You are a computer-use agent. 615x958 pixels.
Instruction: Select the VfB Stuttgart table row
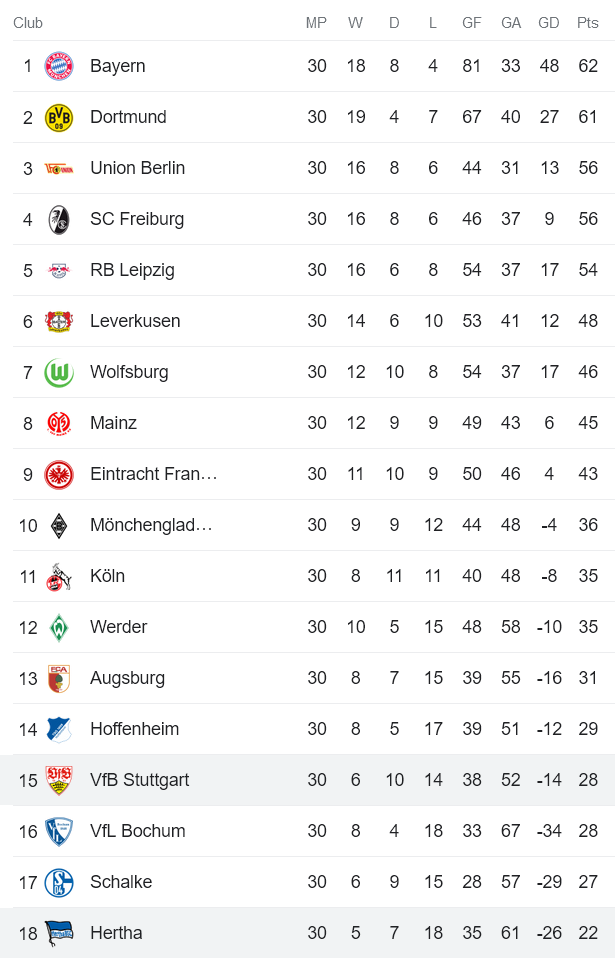coord(300,779)
